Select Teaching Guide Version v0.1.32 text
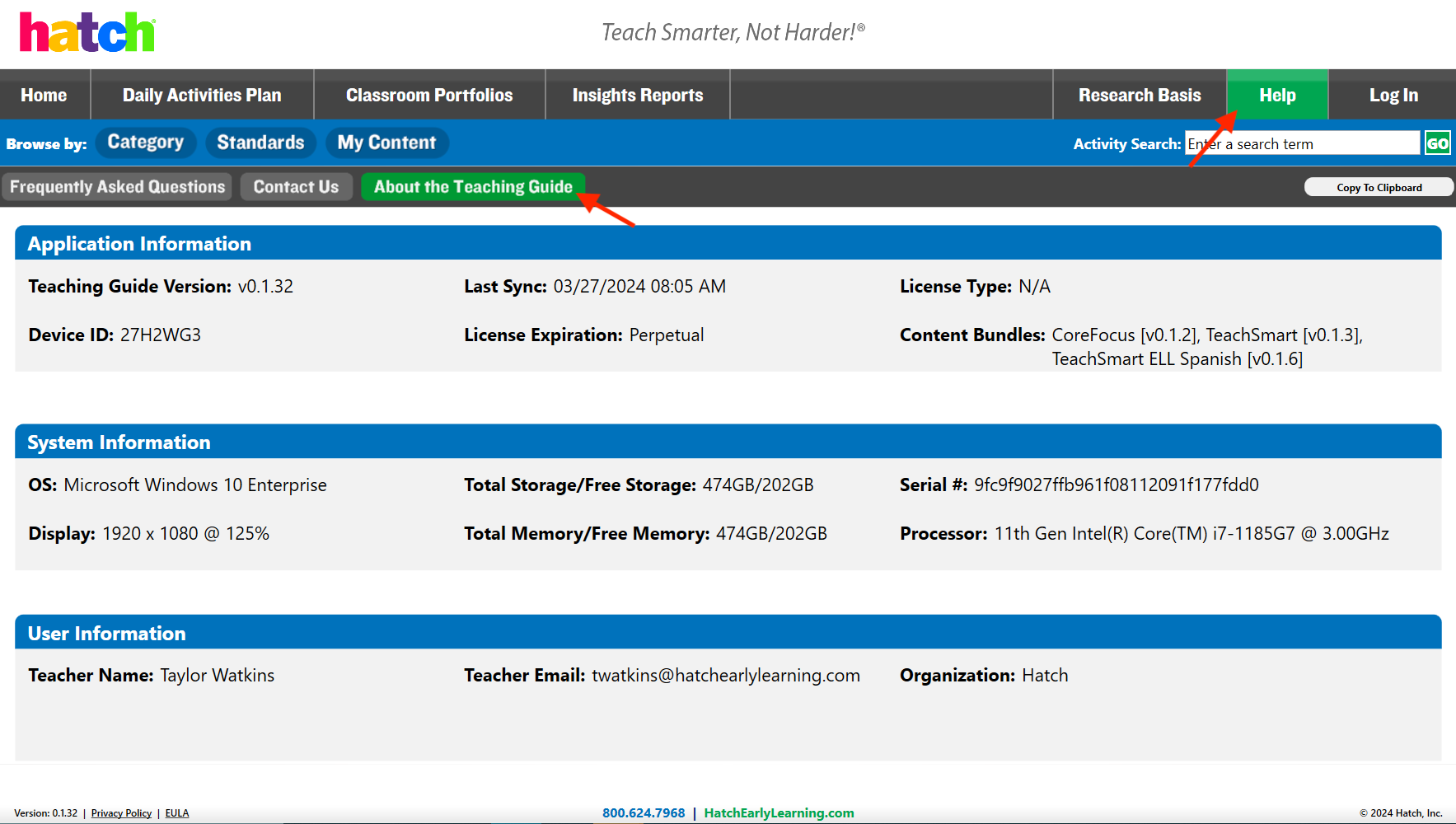The image size is (1456, 824). click(x=161, y=287)
